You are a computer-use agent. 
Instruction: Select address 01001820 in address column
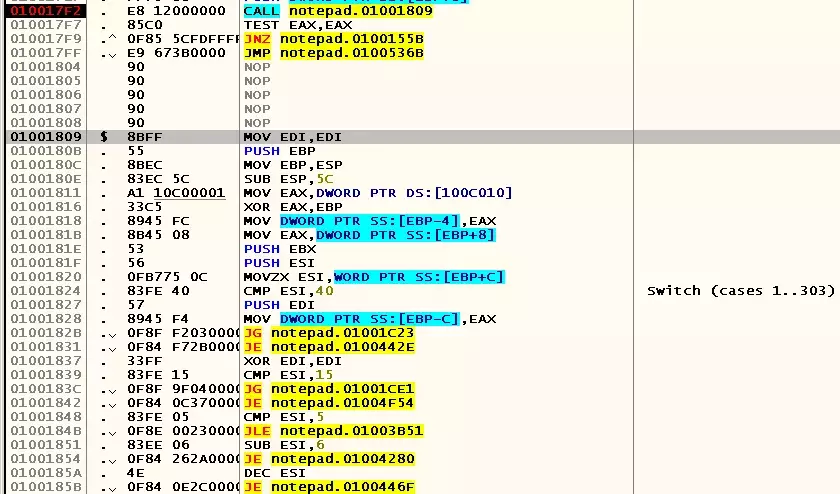tap(46, 276)
